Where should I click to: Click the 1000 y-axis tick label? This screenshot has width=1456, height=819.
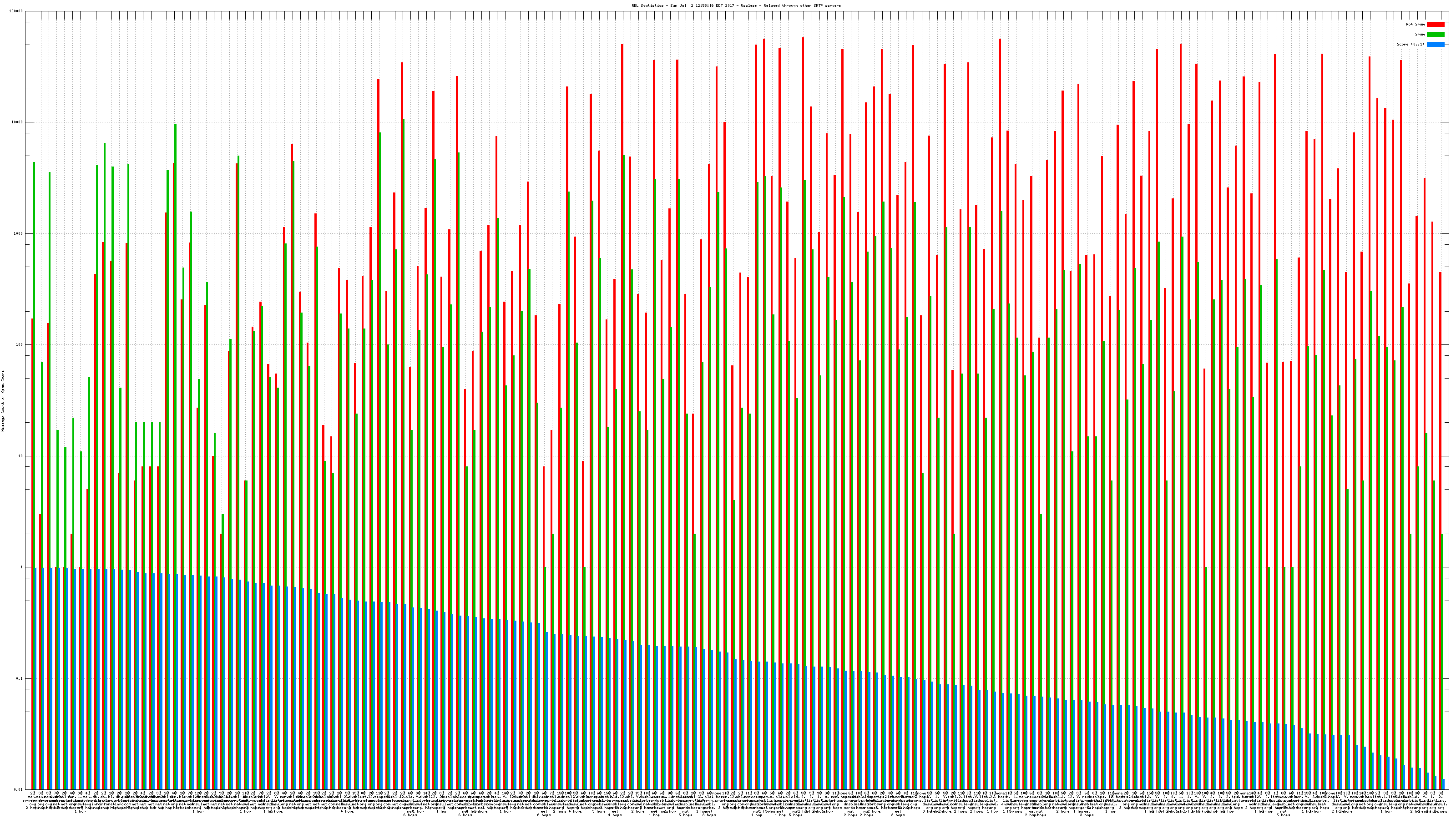[x=19, y=233]
